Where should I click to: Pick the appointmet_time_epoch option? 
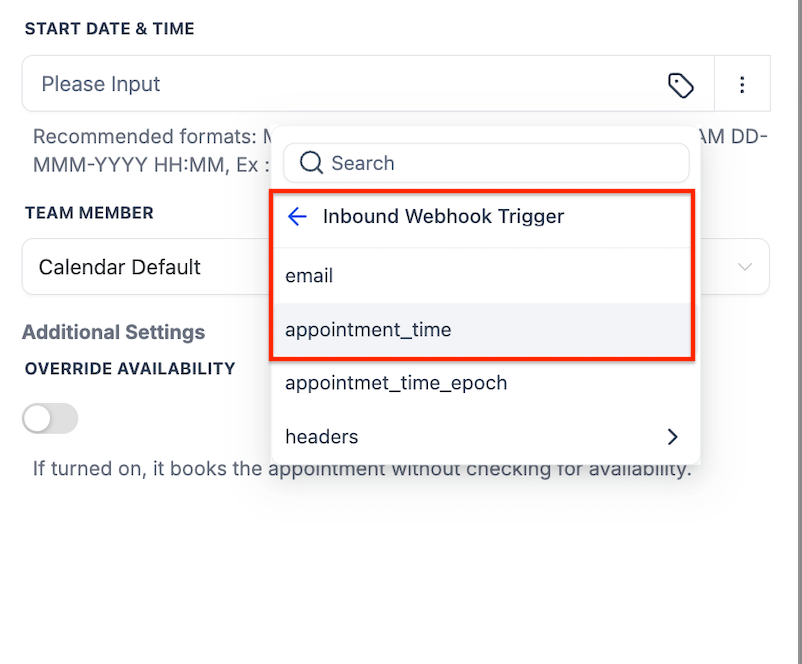(396, 383)
